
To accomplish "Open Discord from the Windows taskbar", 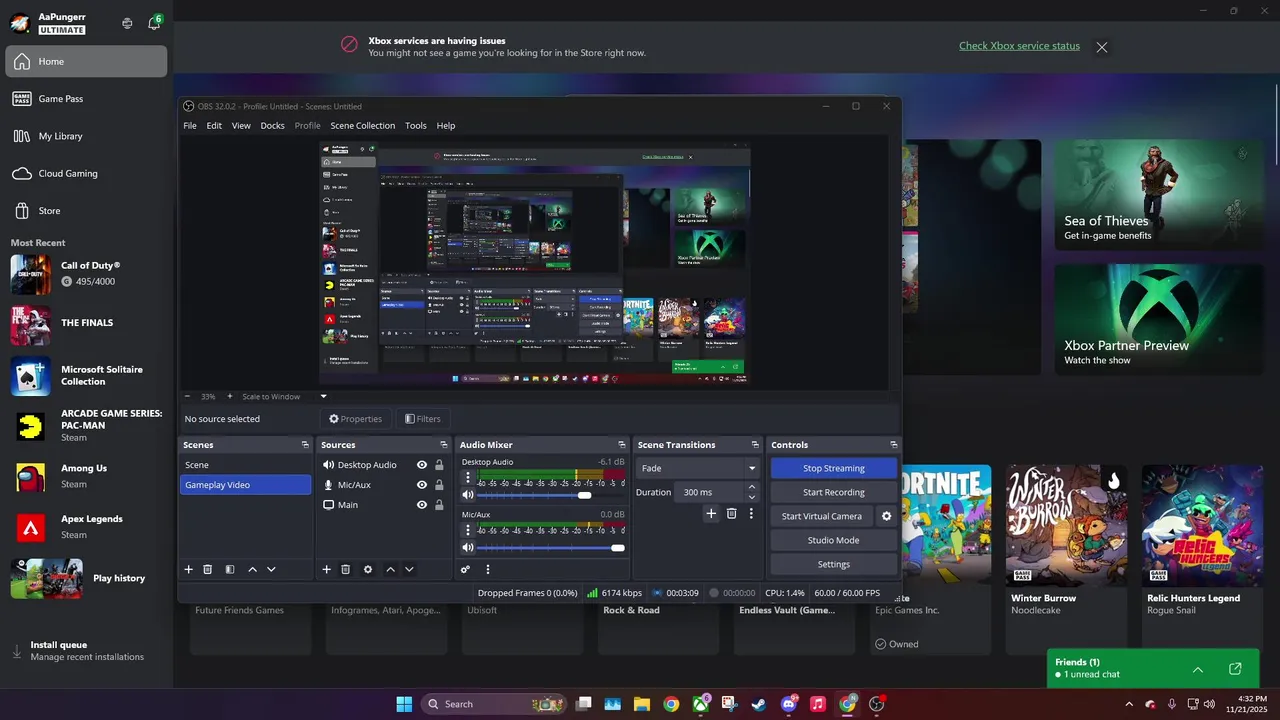I will tap(788, 704).
